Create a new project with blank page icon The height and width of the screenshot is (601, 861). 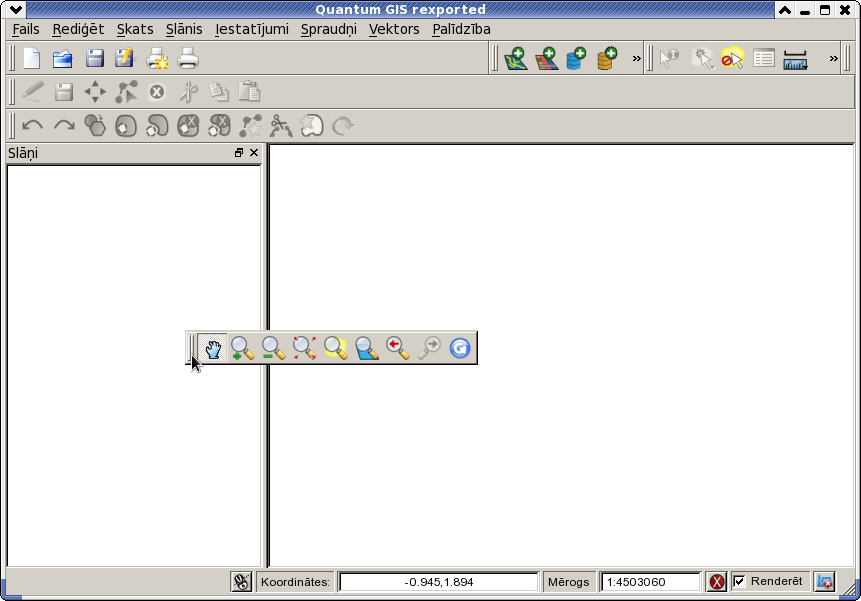(32, 59)
